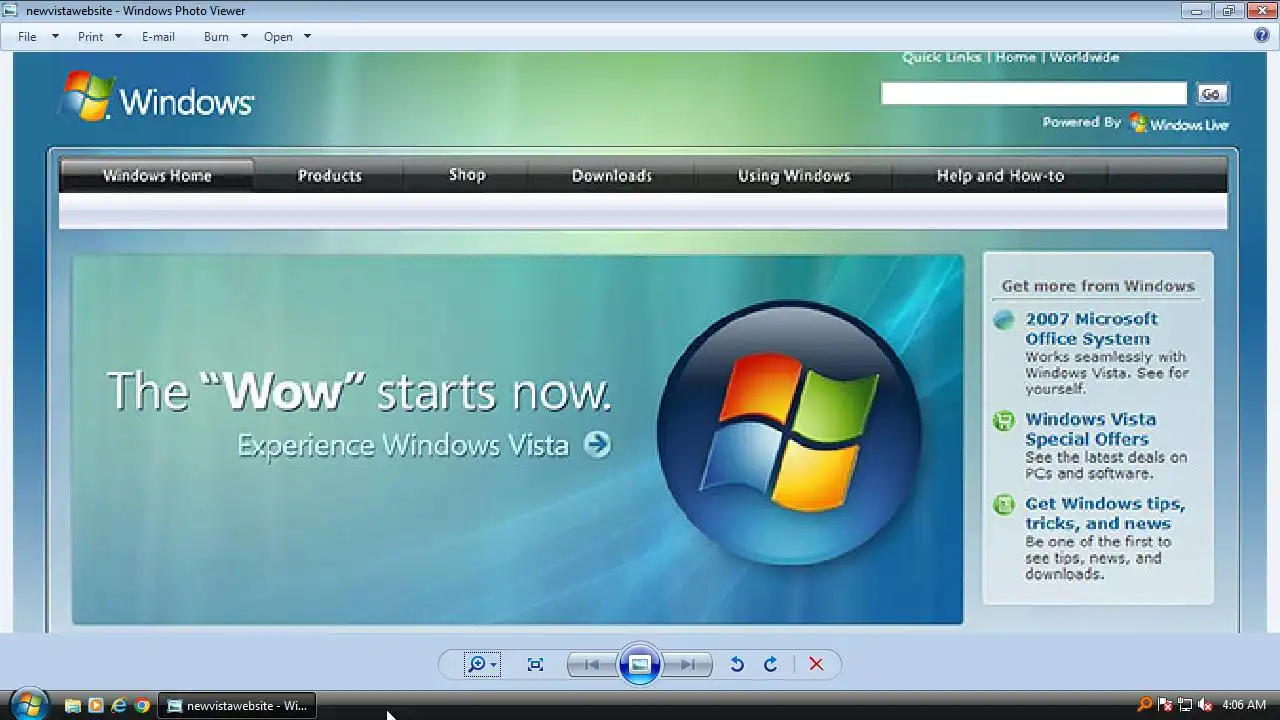Click the pictured Products tab
The image size is (1280, 720).
(330, 175)
